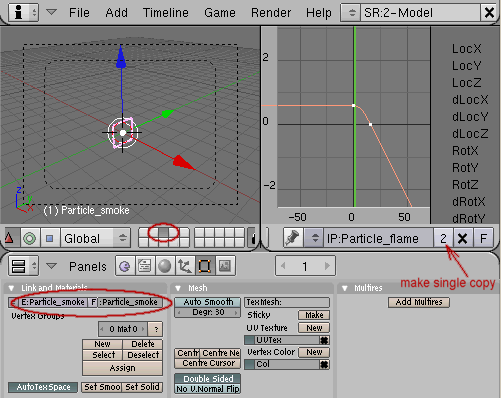Open the buttons window type selector icon

(x=23, y=266)
